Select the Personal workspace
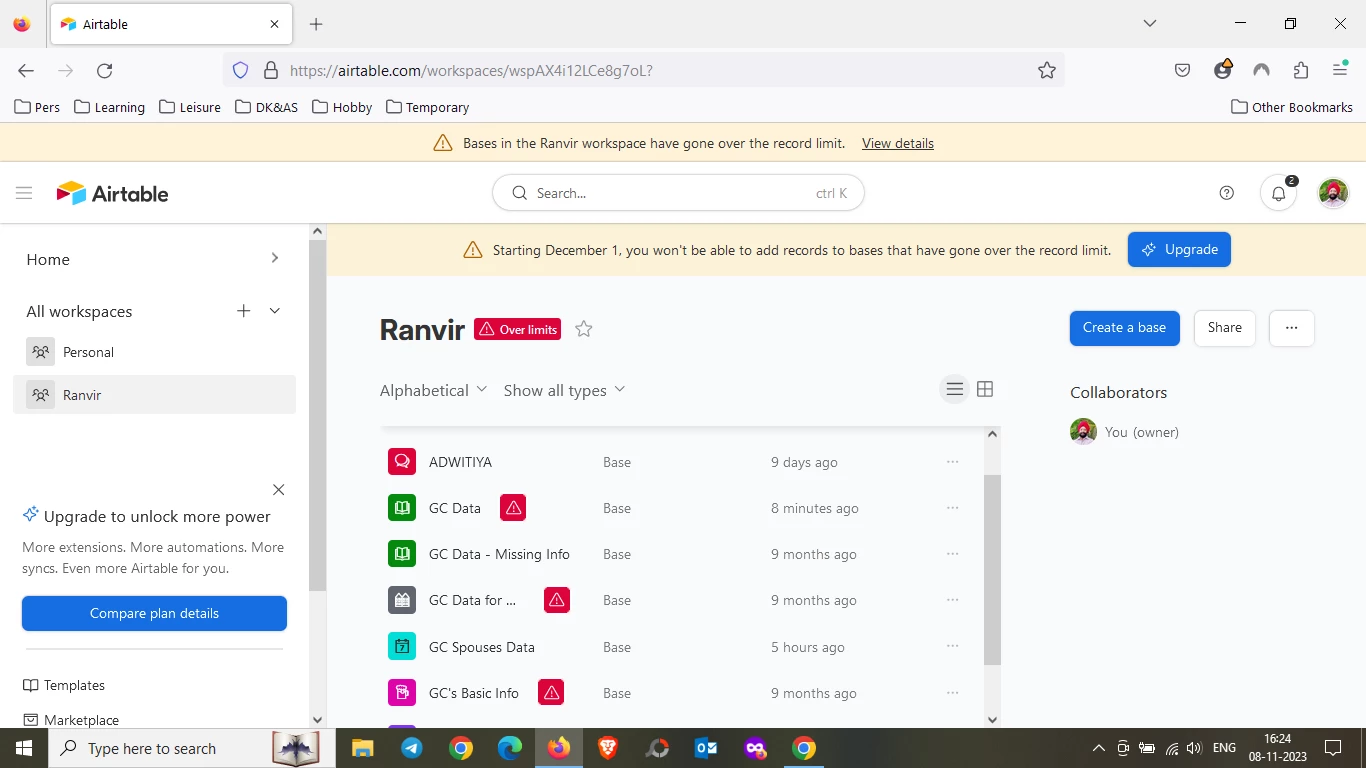1366x768 pixels. coord(154,352)
